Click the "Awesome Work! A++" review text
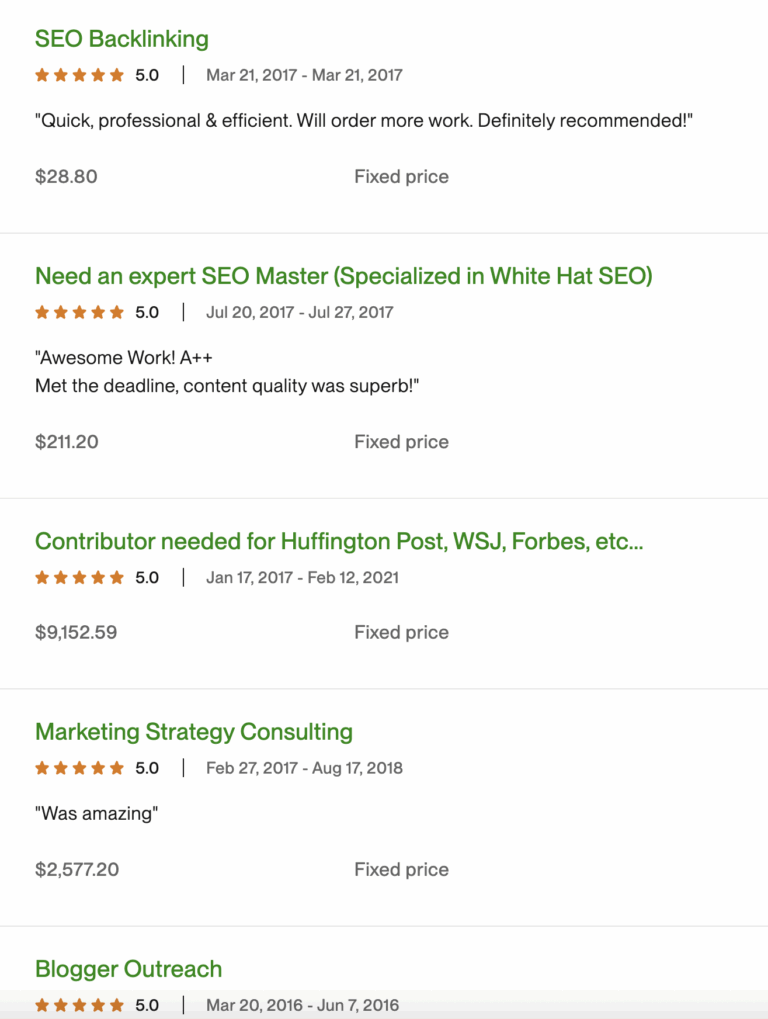The height and width of the screenshot is (1019, 768). 130,358
